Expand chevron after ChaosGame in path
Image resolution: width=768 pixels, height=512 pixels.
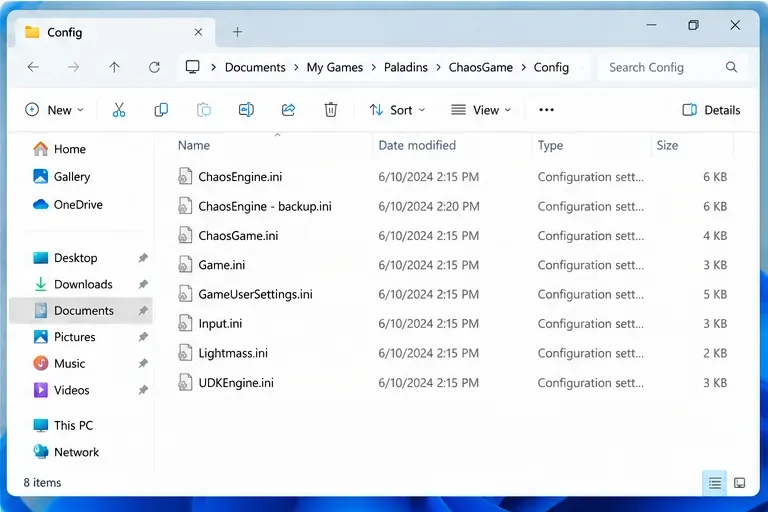524,67
